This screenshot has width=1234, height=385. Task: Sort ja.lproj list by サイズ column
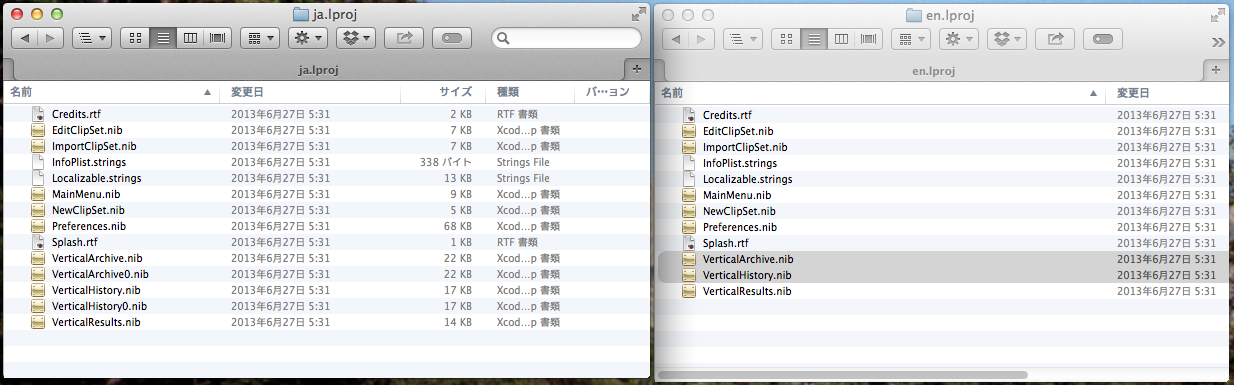tap(444, 92)
